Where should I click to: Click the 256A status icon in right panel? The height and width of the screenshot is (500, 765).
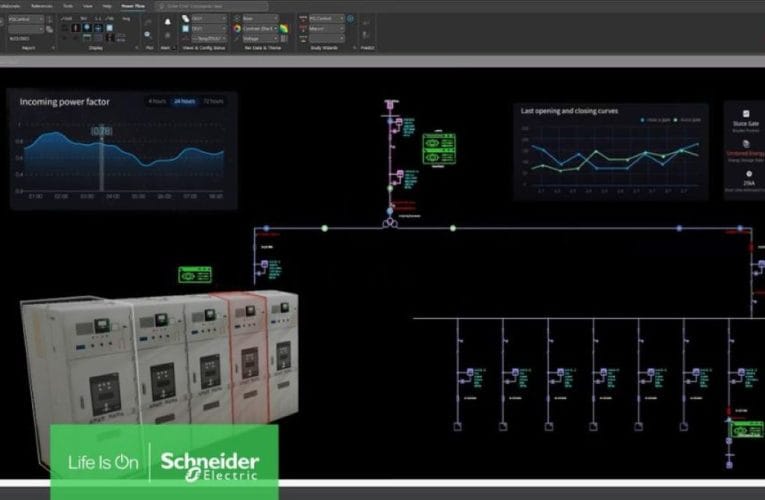coord(749,174)
